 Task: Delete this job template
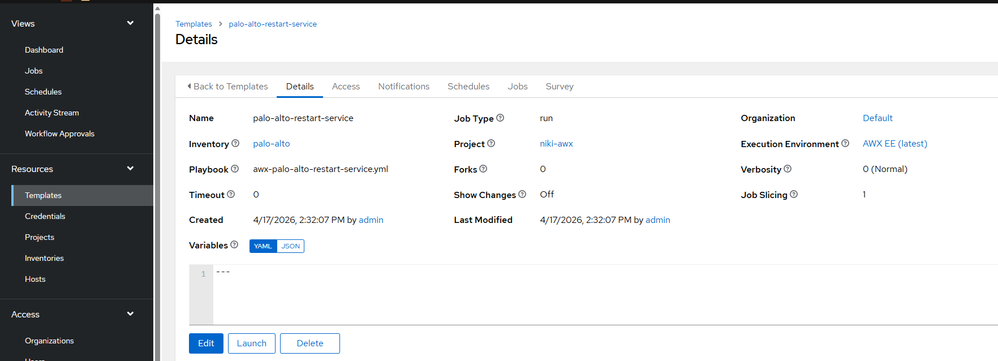pos(310,343)
